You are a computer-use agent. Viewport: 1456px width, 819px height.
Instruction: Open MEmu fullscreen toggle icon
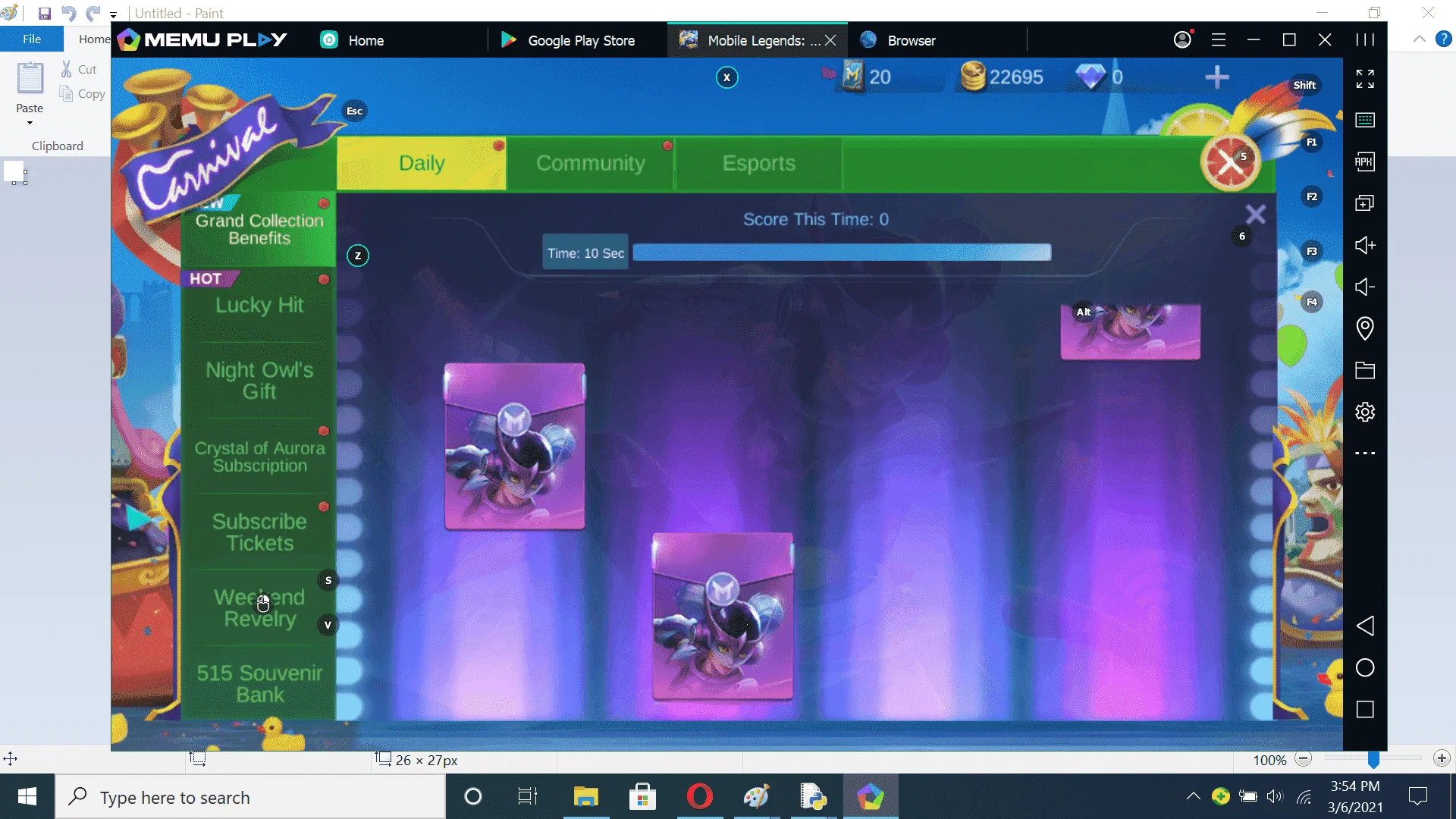(1365, 78)
